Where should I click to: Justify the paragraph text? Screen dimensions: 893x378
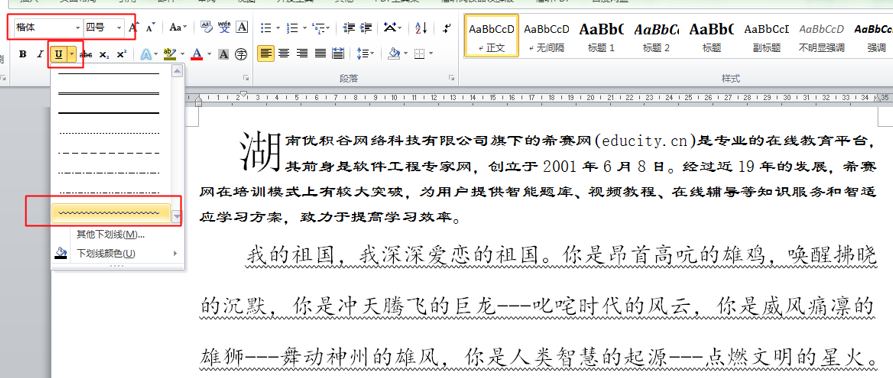point(320,54)
